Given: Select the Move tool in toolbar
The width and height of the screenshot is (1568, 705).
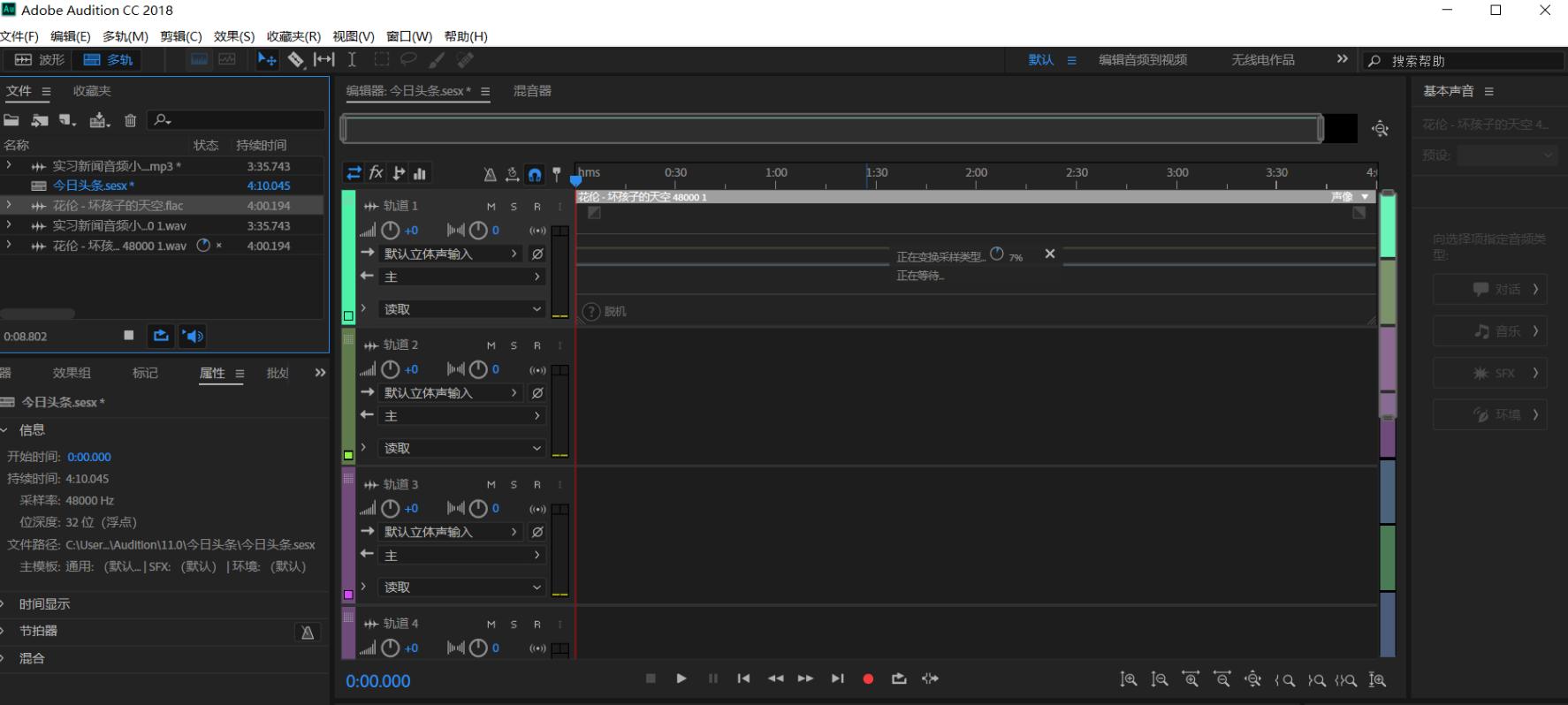Looking at the screenshot, I should coord(267,59).
